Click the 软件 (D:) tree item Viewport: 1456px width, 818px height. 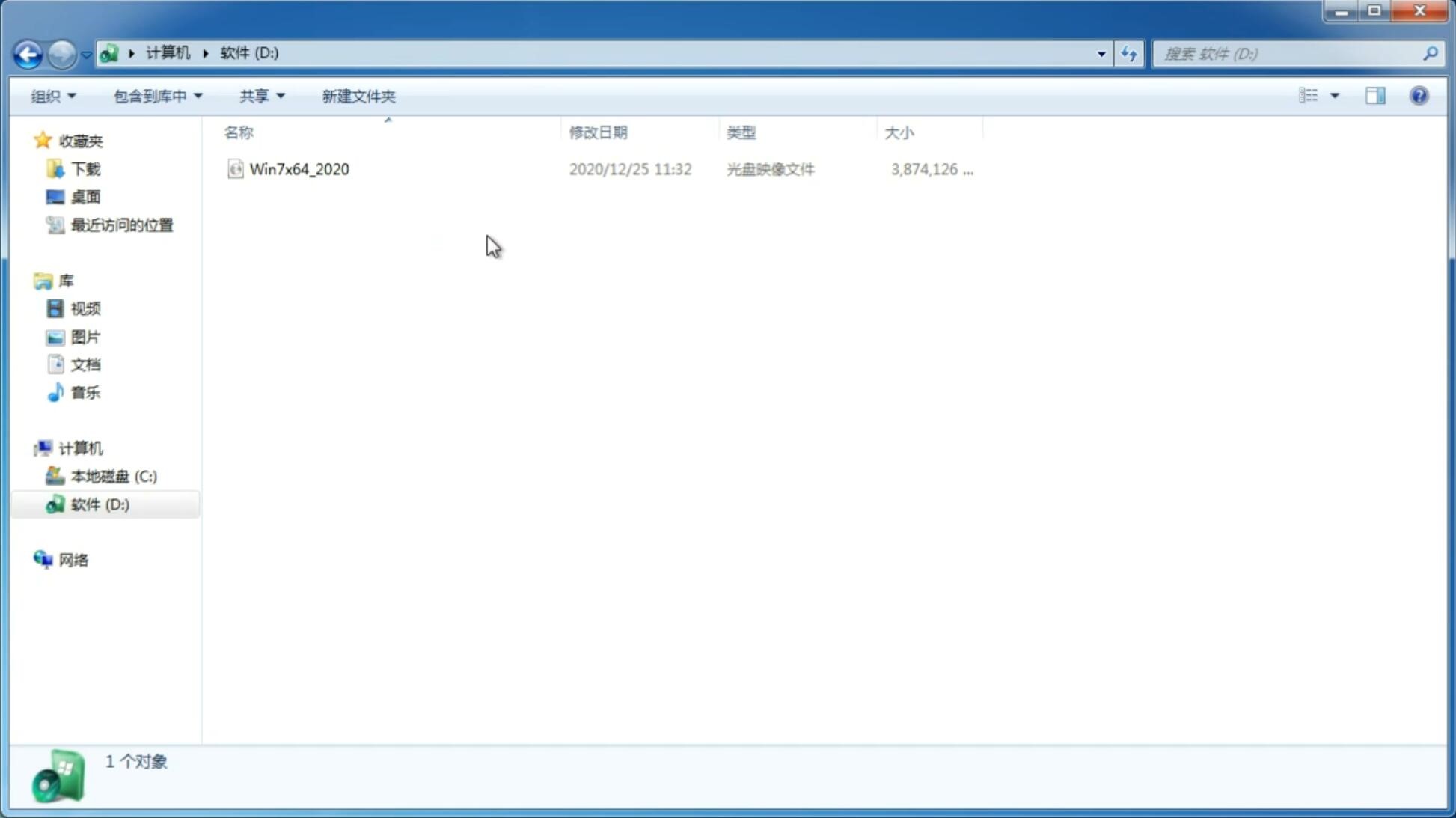99,504
